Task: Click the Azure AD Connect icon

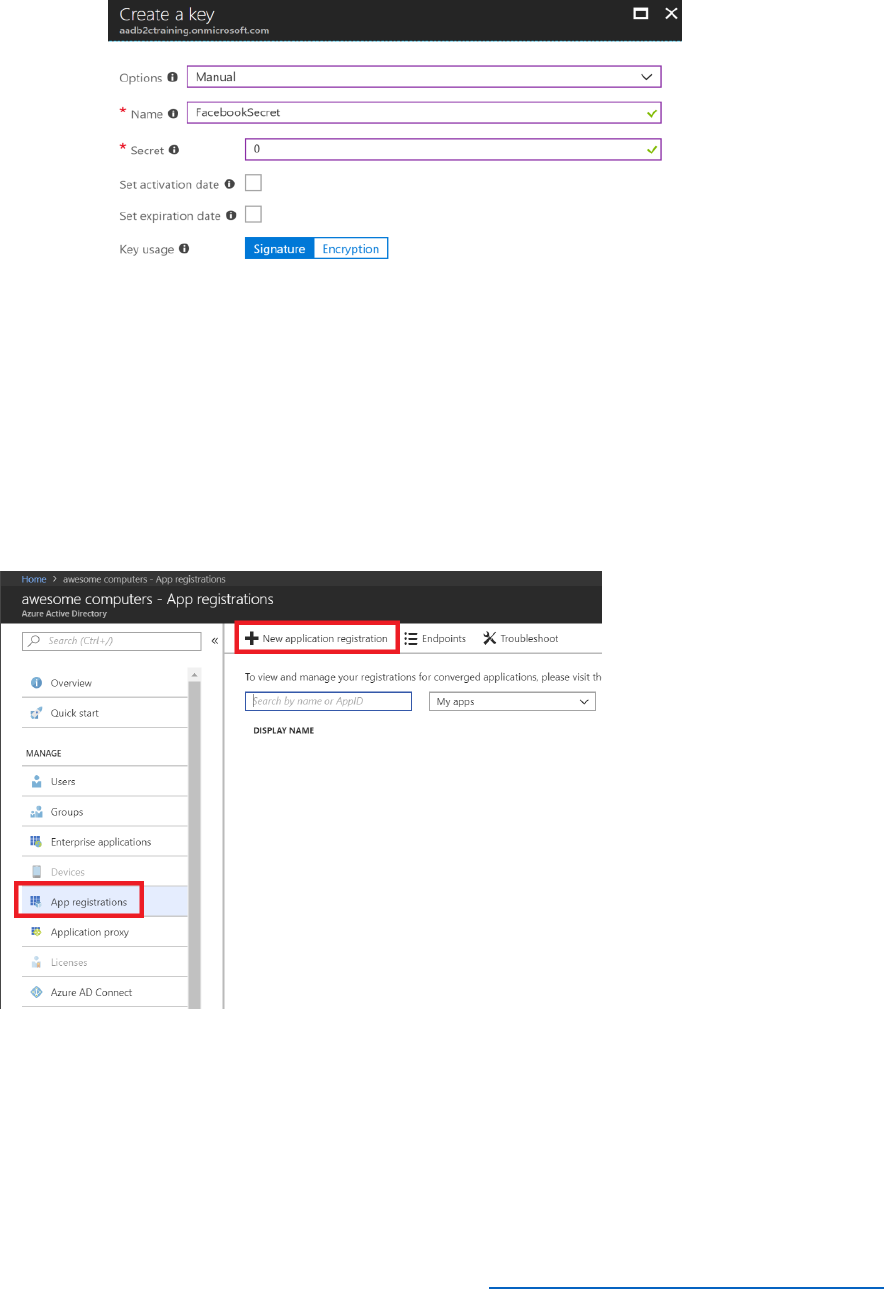Action: coord(37,992)
